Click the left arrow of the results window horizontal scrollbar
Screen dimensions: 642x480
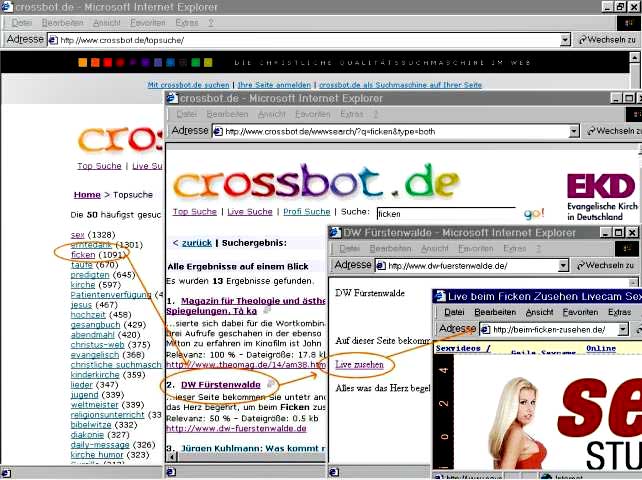[x=172, y=457]
